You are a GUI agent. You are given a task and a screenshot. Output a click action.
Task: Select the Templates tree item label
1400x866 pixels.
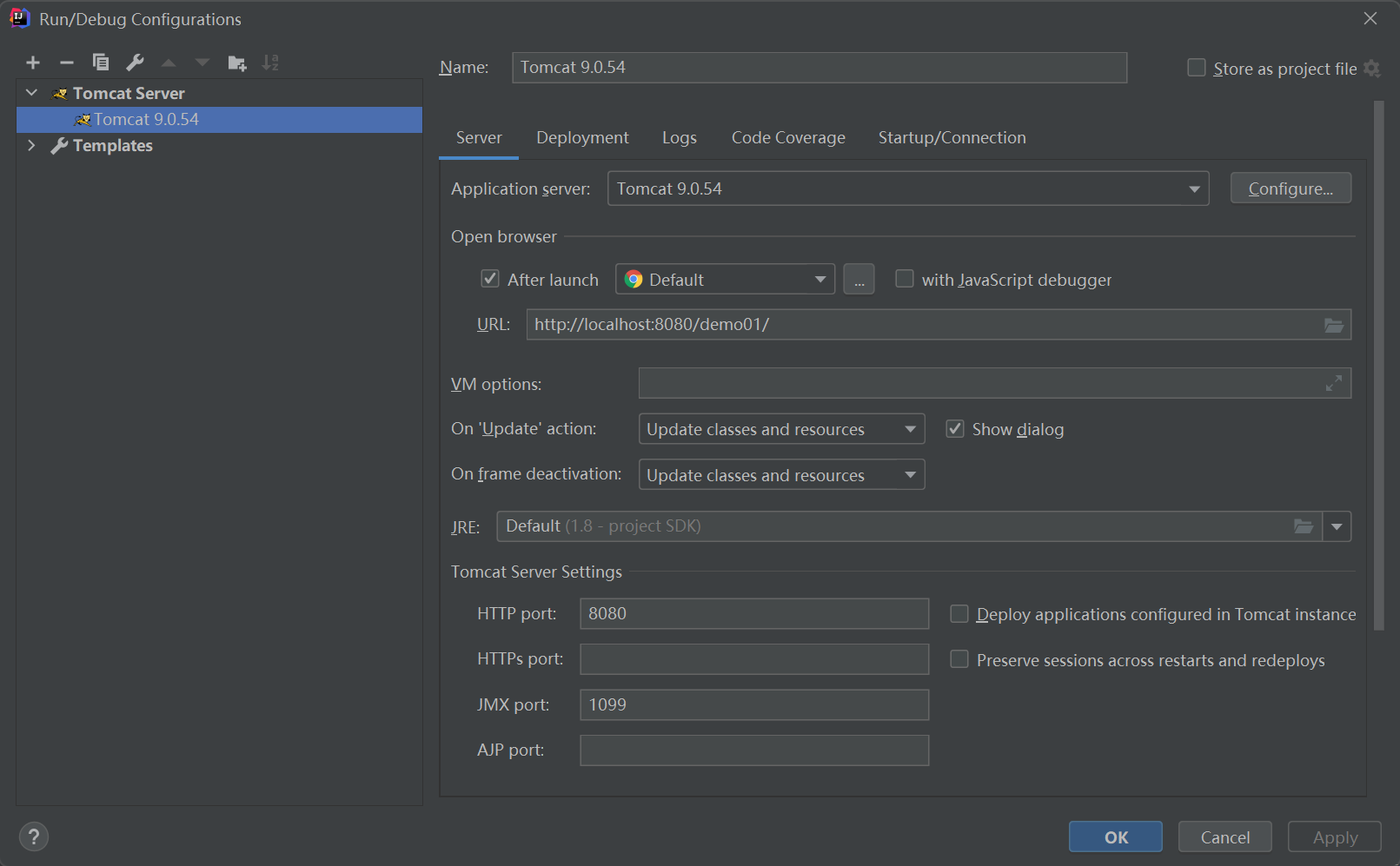[113, 146]
